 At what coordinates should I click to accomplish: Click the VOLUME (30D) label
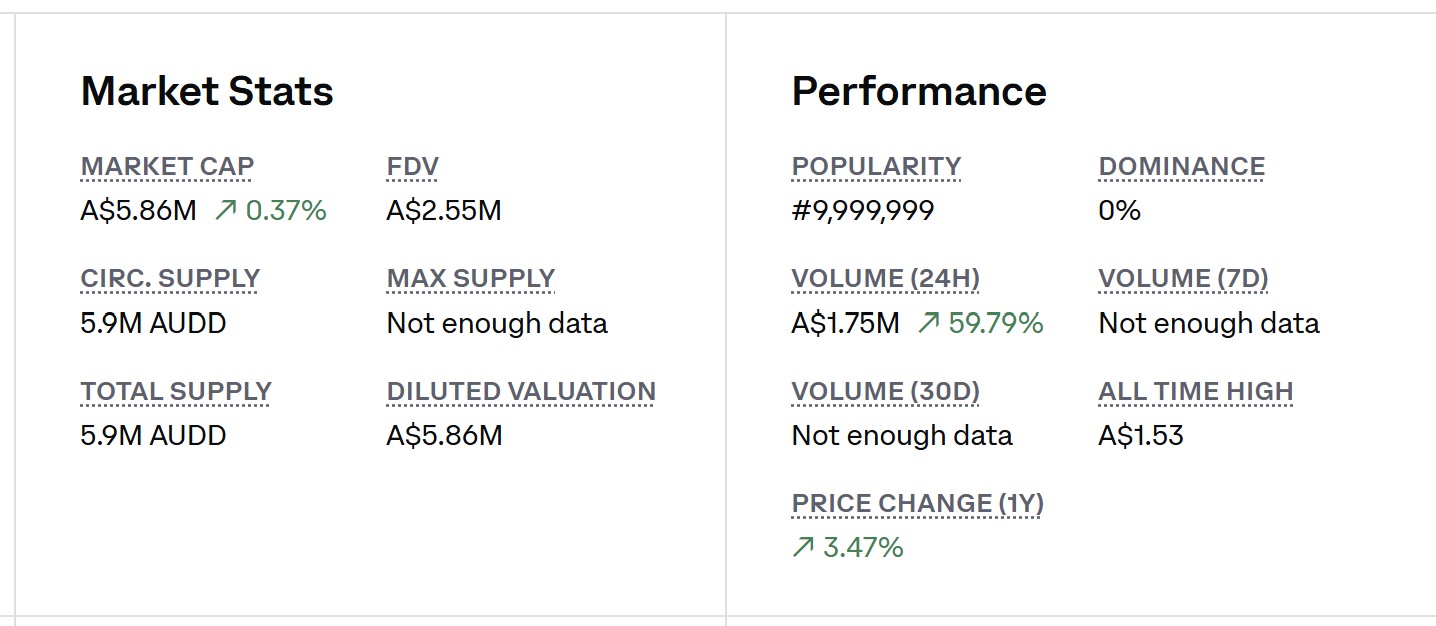coord(885,391)
